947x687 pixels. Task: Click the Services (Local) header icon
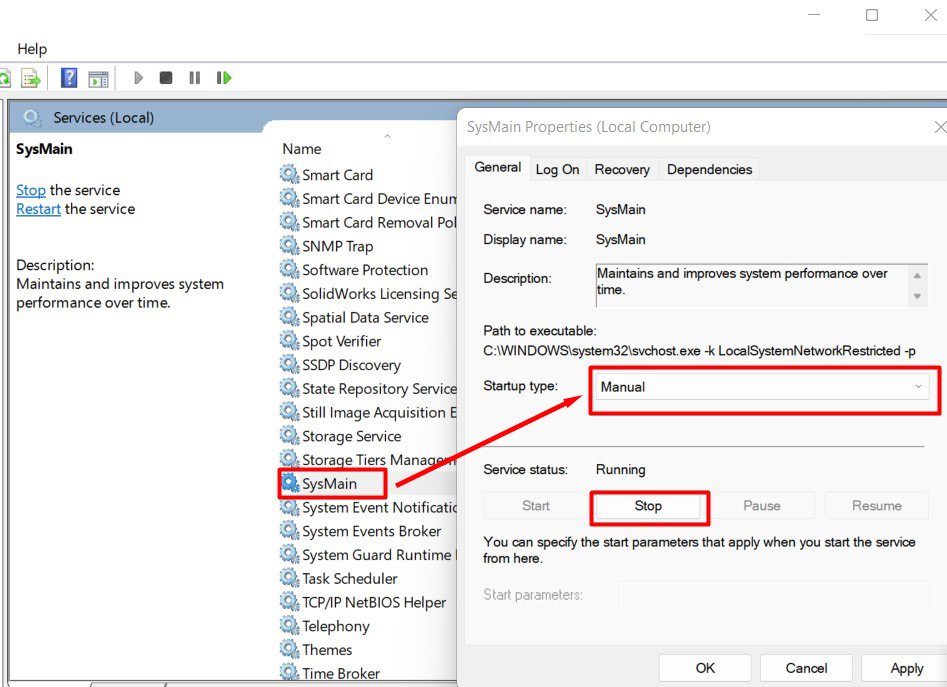32,117
